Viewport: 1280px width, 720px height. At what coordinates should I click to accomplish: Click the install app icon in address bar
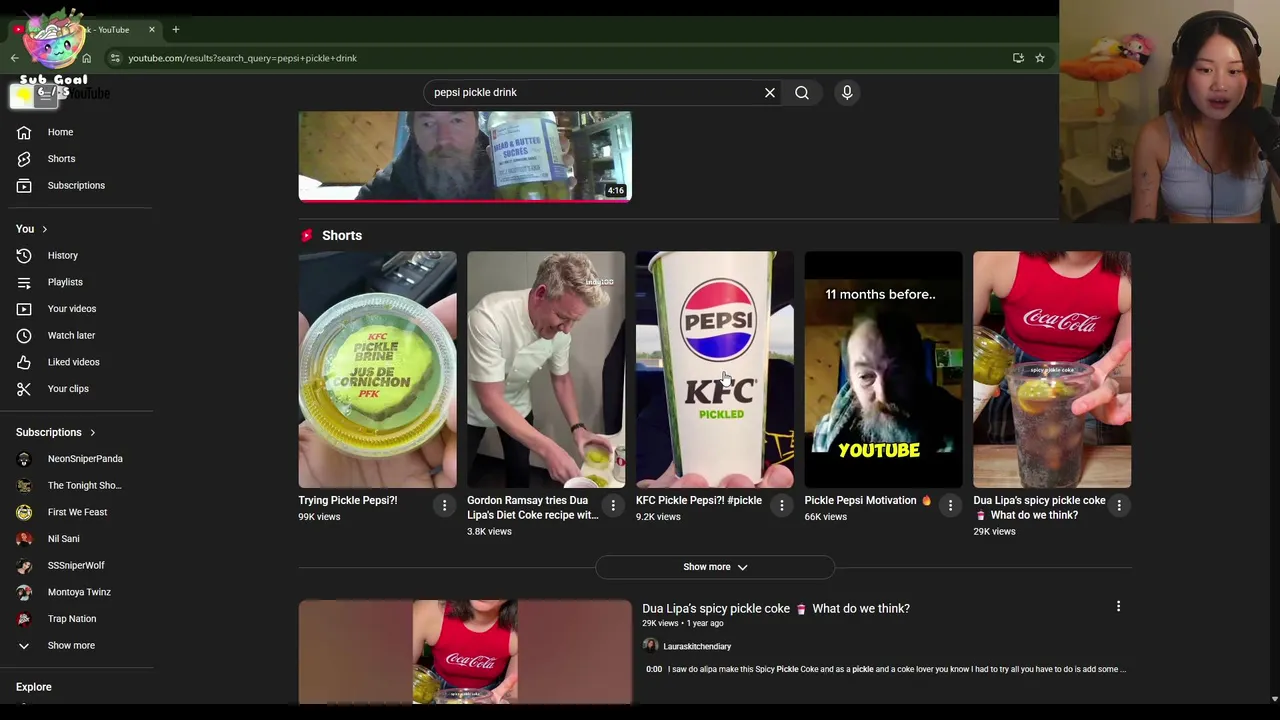pyautogui.click(x=1018, y=58)
